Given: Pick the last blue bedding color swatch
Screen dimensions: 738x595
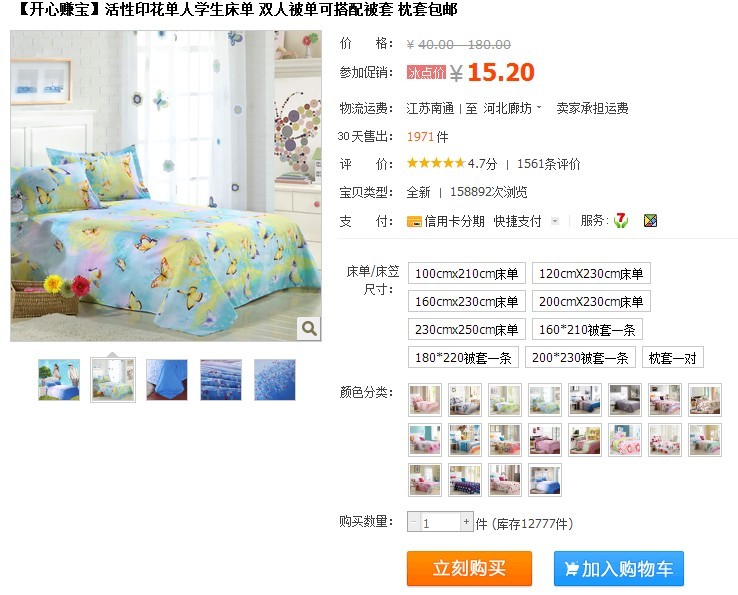Looking at the screenshot, I should pyautogui.click(x=545, y=480).
